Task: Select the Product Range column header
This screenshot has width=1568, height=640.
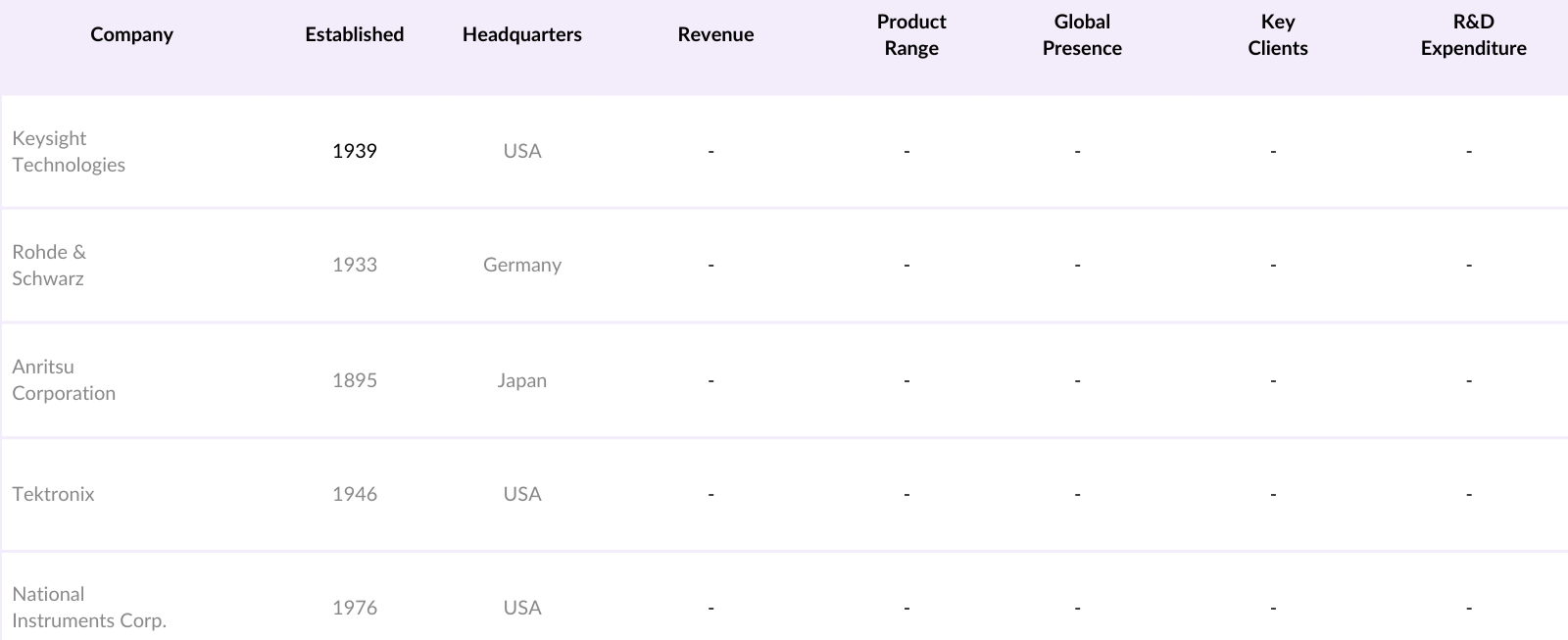Action: 911,34
